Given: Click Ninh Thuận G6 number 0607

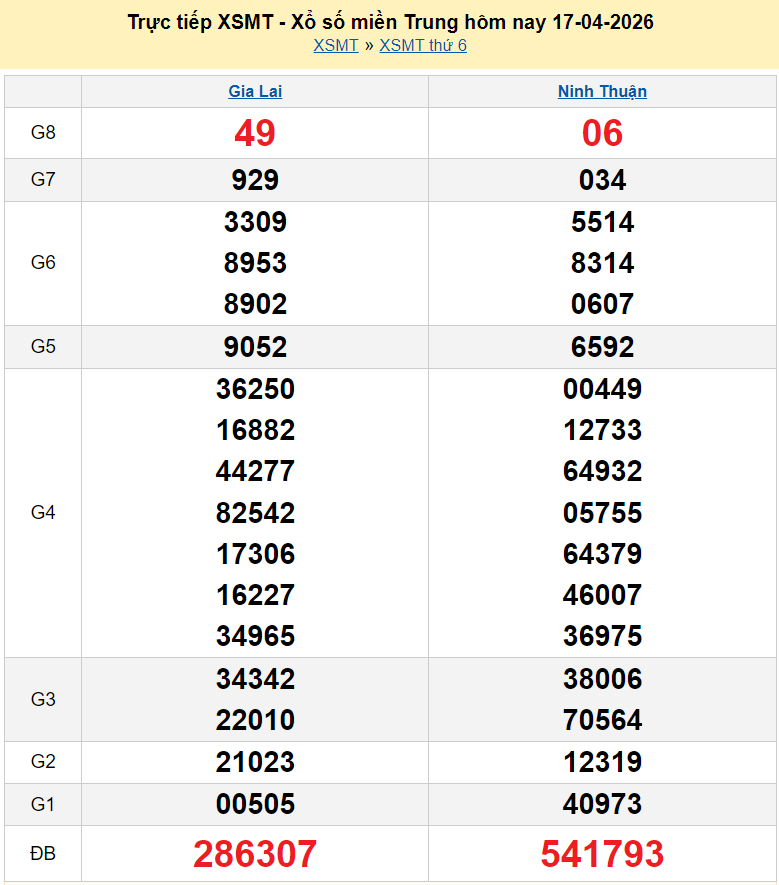Looking at the screenshot, I should click(x=602, y=304).
